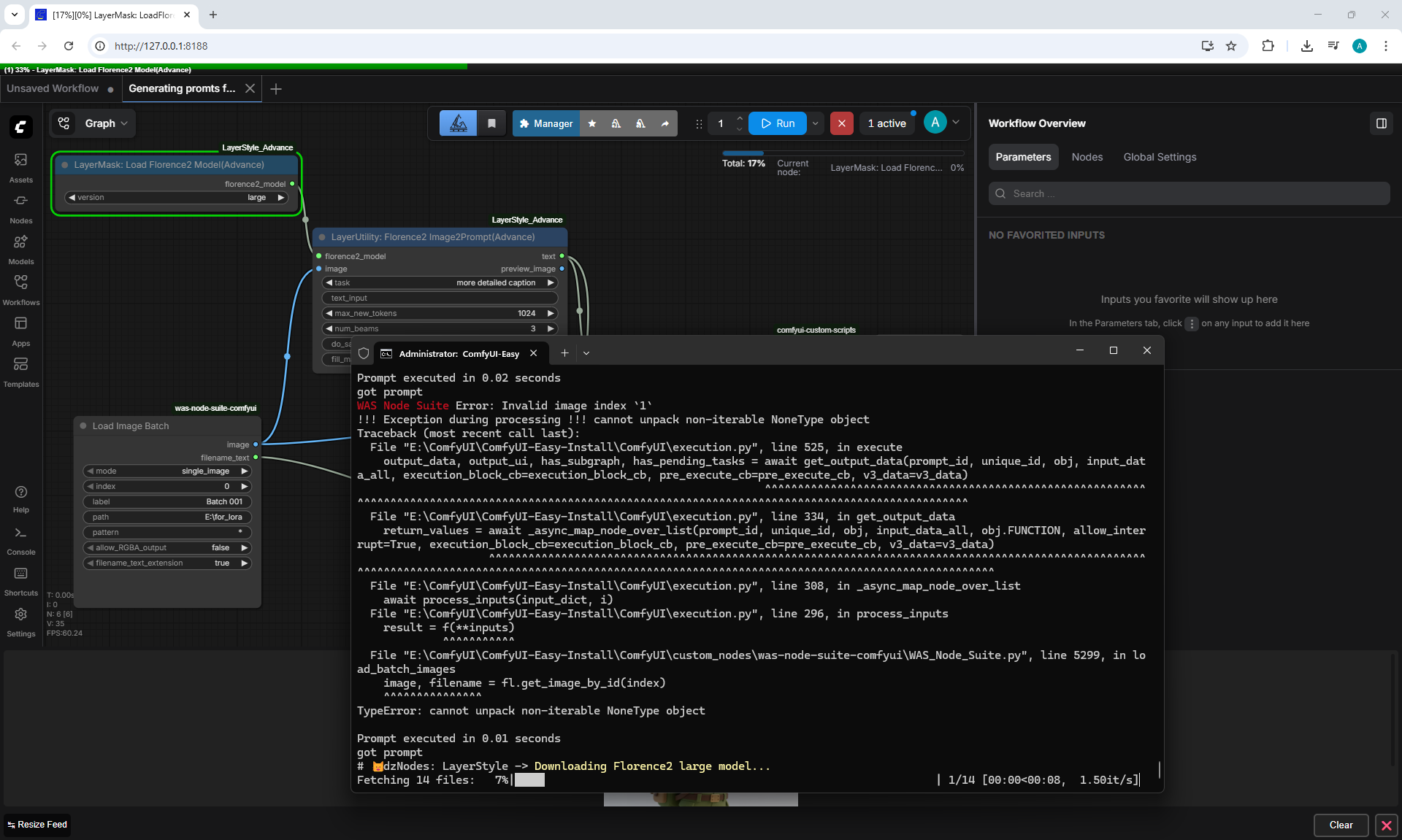The width and height of the screenshot is (1402, 840).
Task: Open the Templates sidebar icon
Action: click(20, 371)
